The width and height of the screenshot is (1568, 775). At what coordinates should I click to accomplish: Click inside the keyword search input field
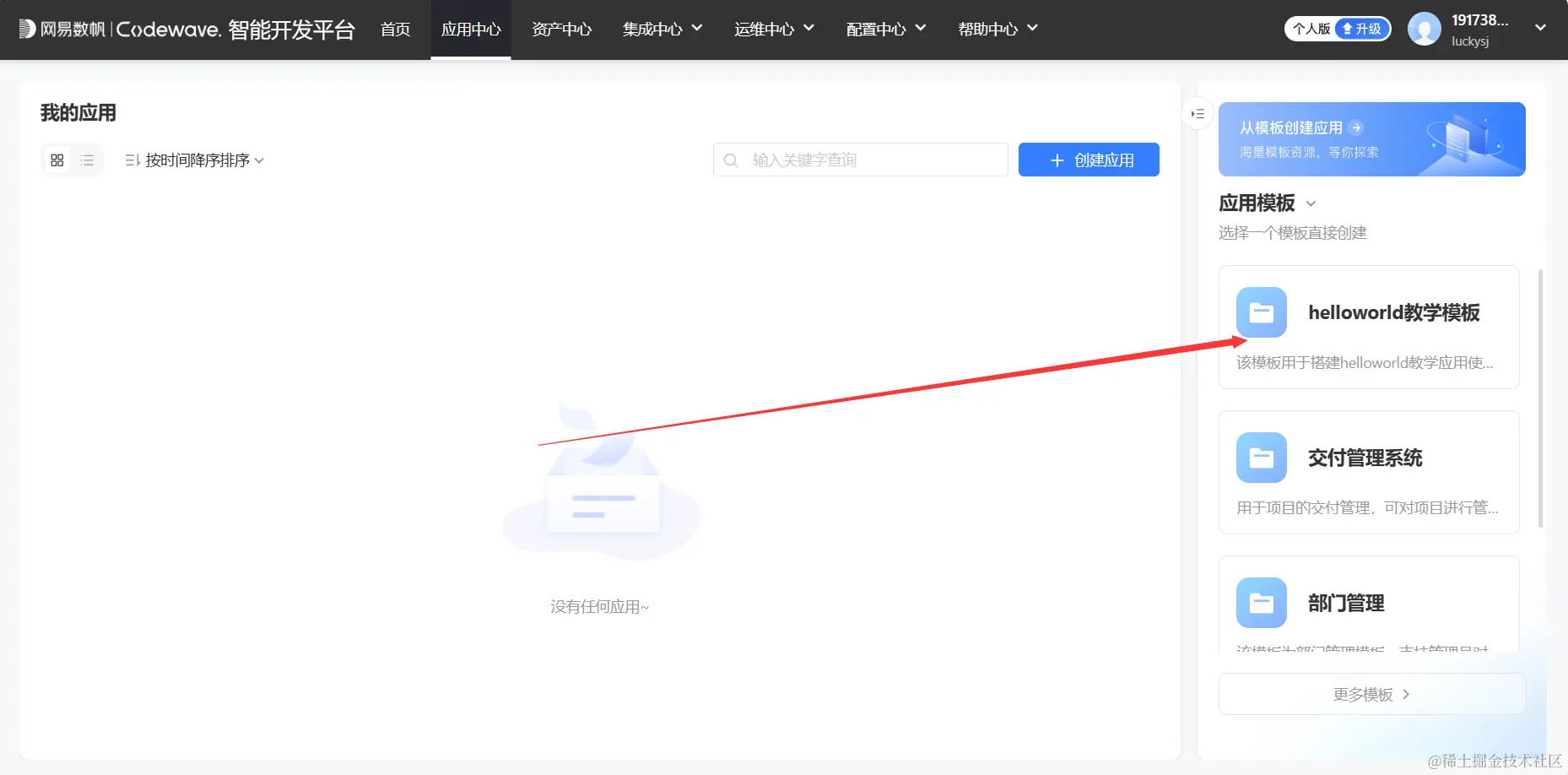tap(861, 160)
